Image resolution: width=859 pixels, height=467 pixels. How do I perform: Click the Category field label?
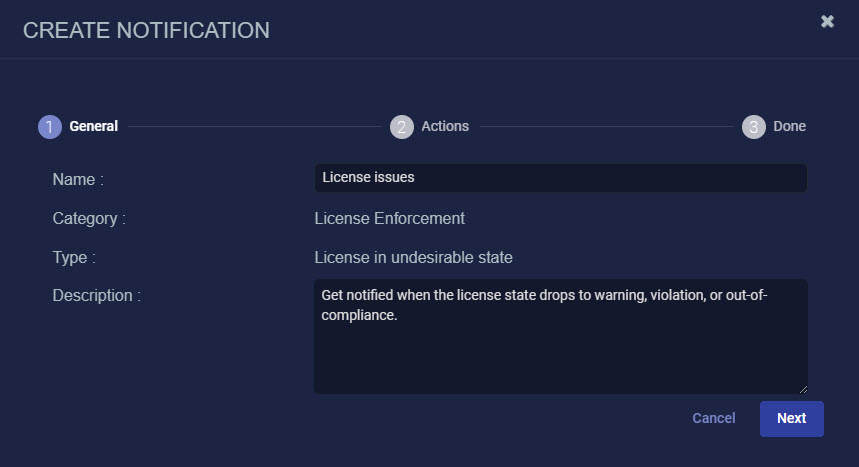[x=89, y=218]
